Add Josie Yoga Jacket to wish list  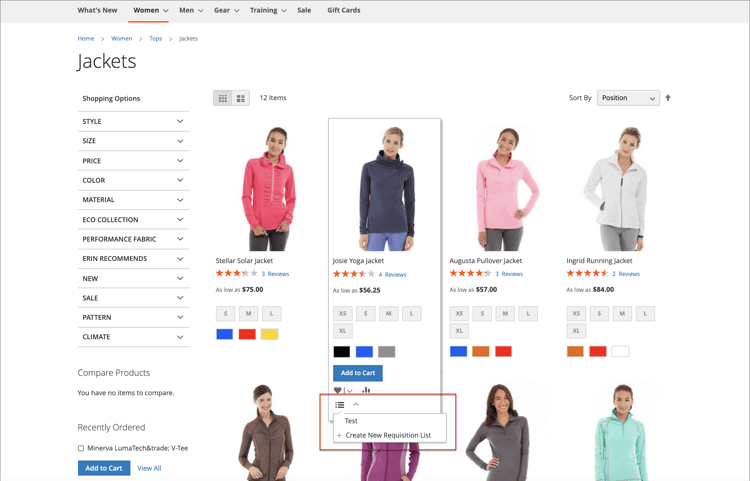(x=338, y=390)
